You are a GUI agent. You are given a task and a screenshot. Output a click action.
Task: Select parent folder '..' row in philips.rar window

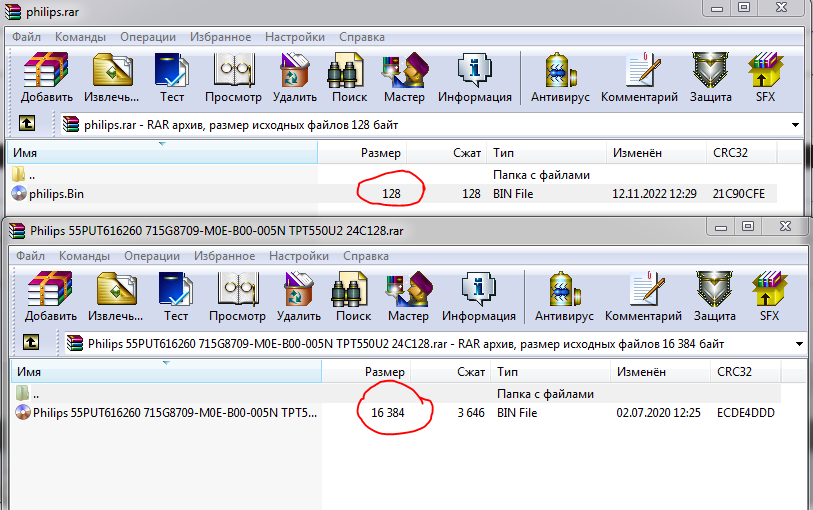point(392,175)
